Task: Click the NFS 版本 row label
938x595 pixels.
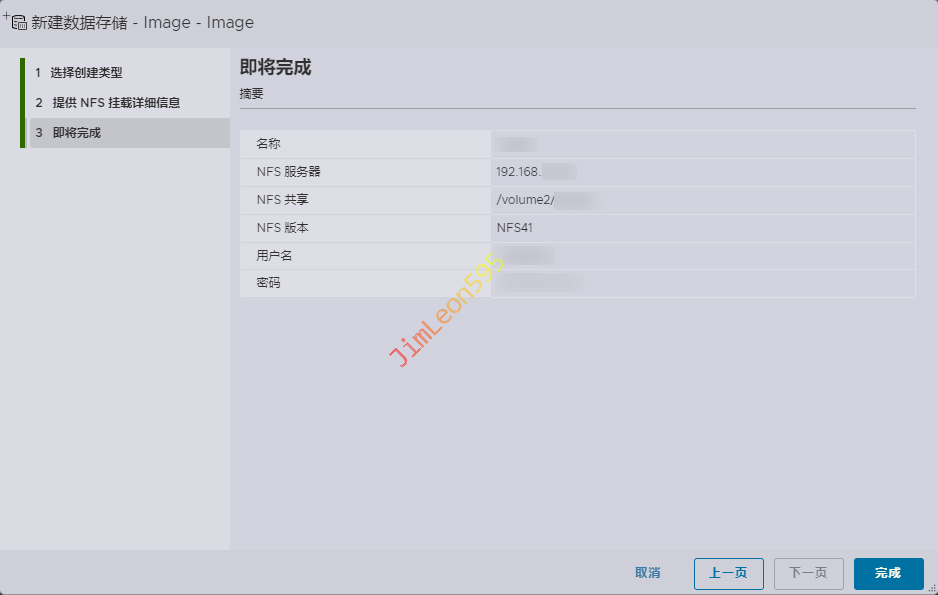Action: click(x=282, y=228)
